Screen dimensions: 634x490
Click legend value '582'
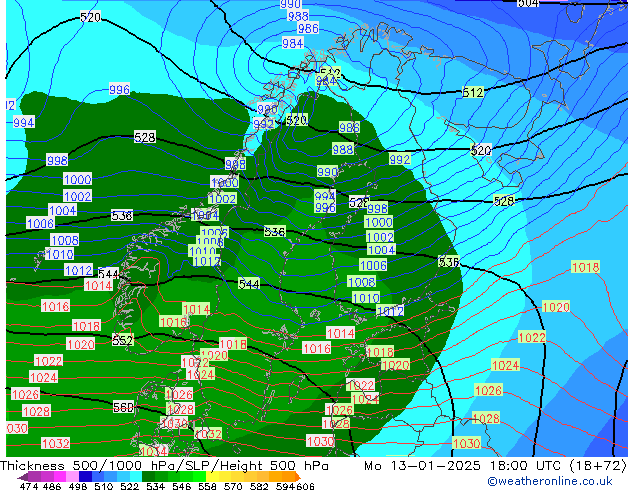coord(259,486)
